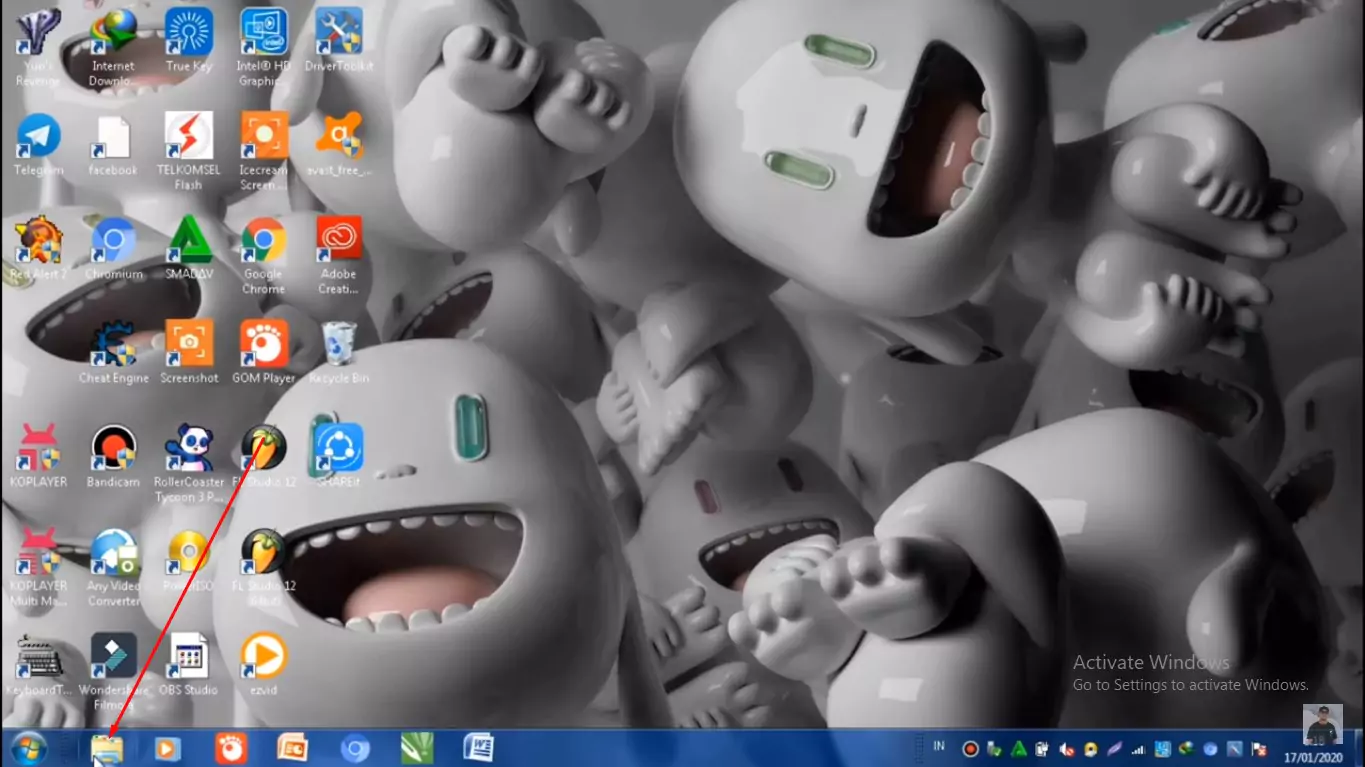Select the Cheat Engine desktop shortcut

(x=113, y=354)
